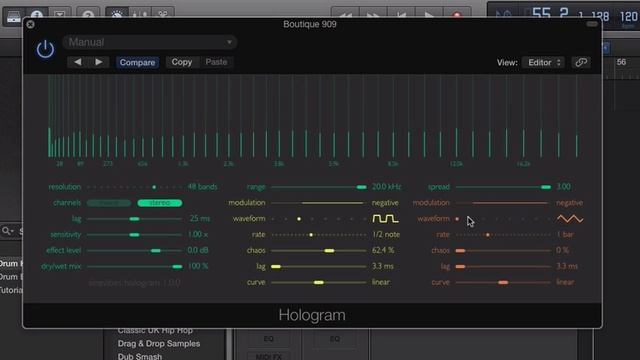Screen dimensions: 640x360
Task: Click the sensitivity slider handle
Action: click(134, 235)
